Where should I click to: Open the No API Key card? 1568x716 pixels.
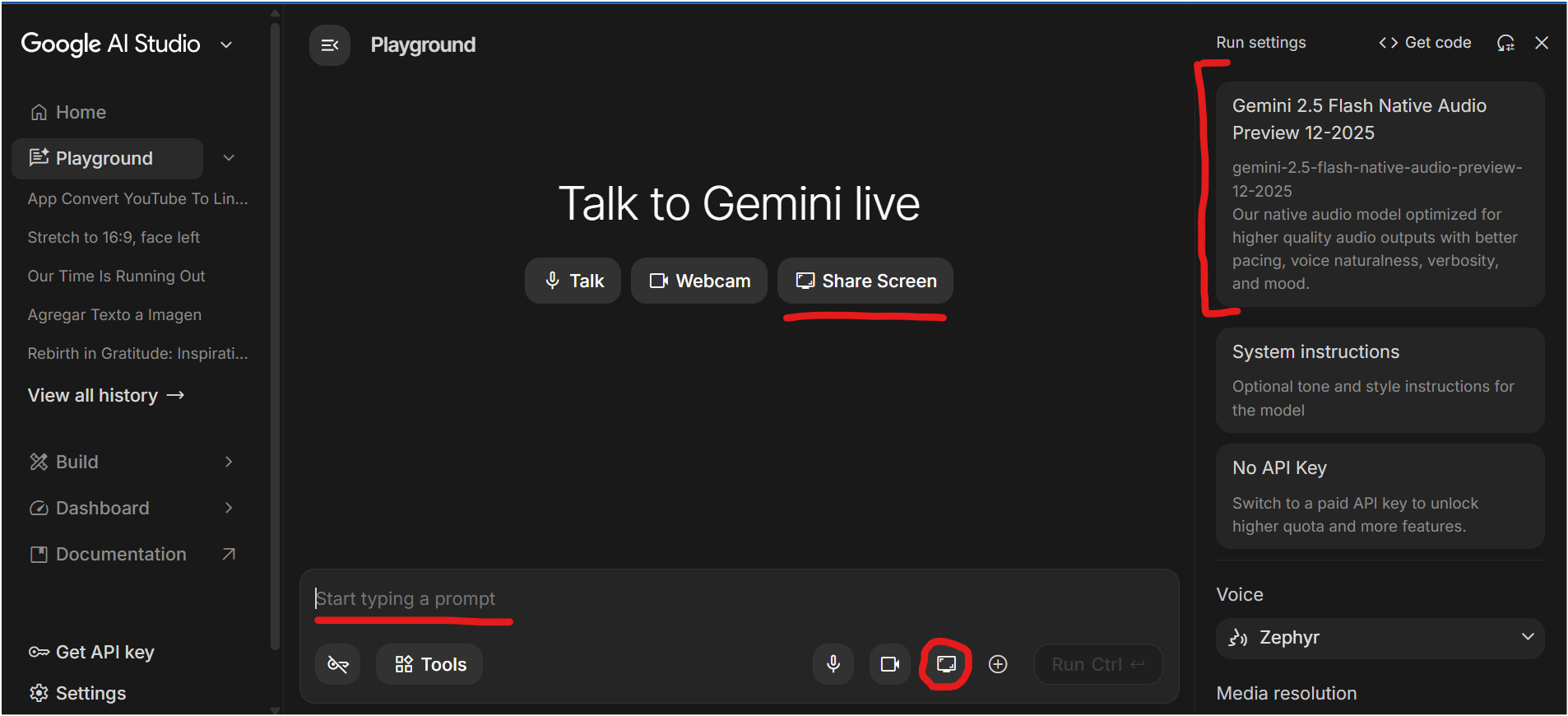tap(1380, 496)
